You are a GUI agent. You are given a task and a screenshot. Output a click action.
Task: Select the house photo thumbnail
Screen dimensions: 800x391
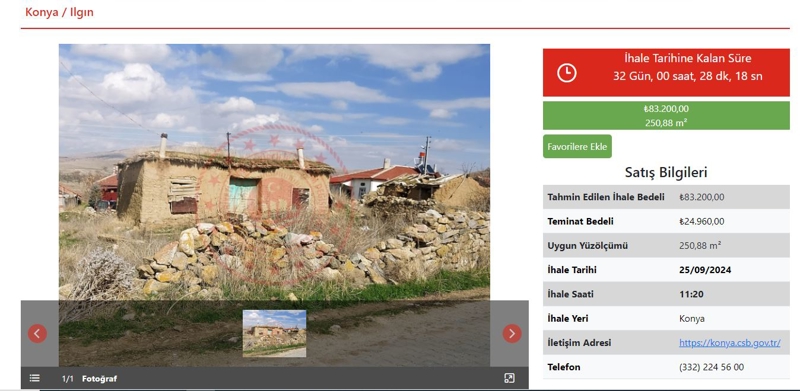click(274, 333)
